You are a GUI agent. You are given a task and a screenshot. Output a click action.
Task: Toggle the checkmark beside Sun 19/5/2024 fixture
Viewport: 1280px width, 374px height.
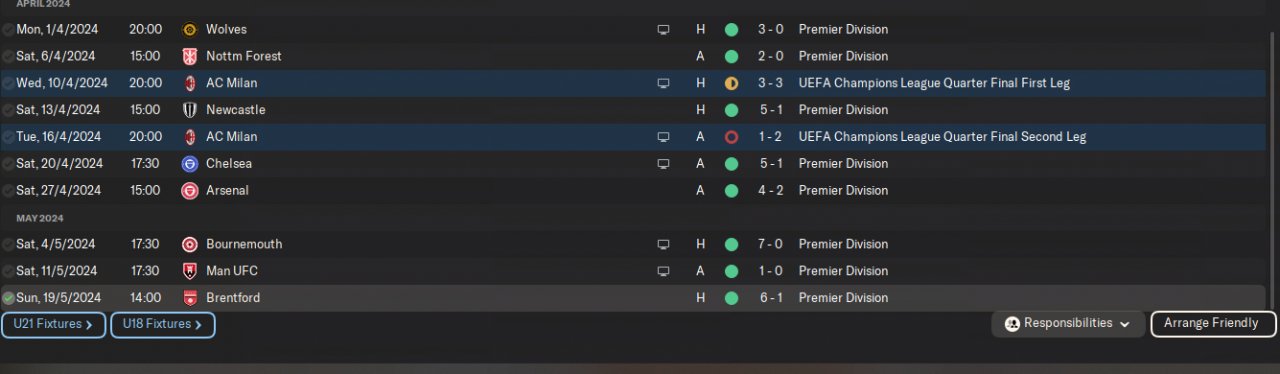[x=8, y=298]
